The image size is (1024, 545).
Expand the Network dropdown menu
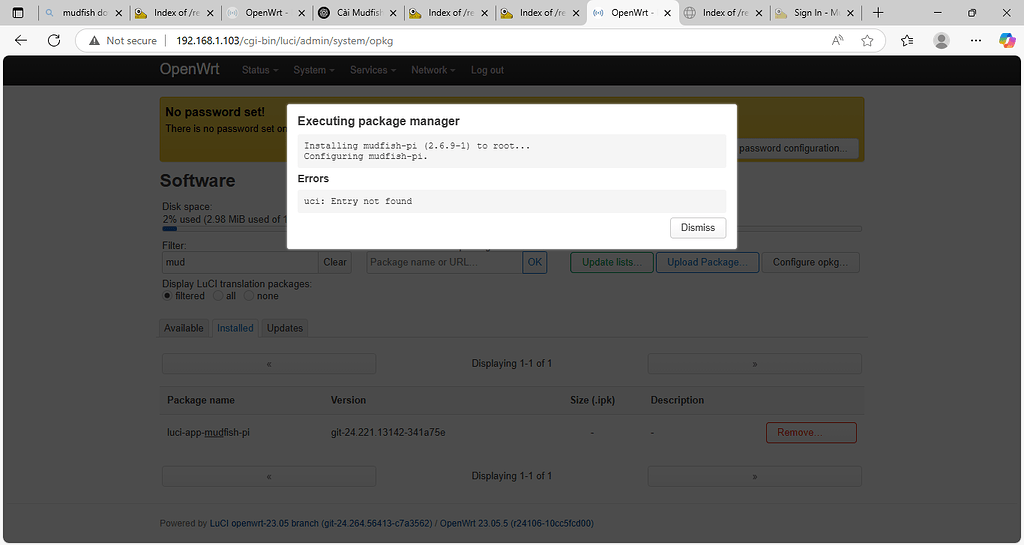(x=432, y=70)
